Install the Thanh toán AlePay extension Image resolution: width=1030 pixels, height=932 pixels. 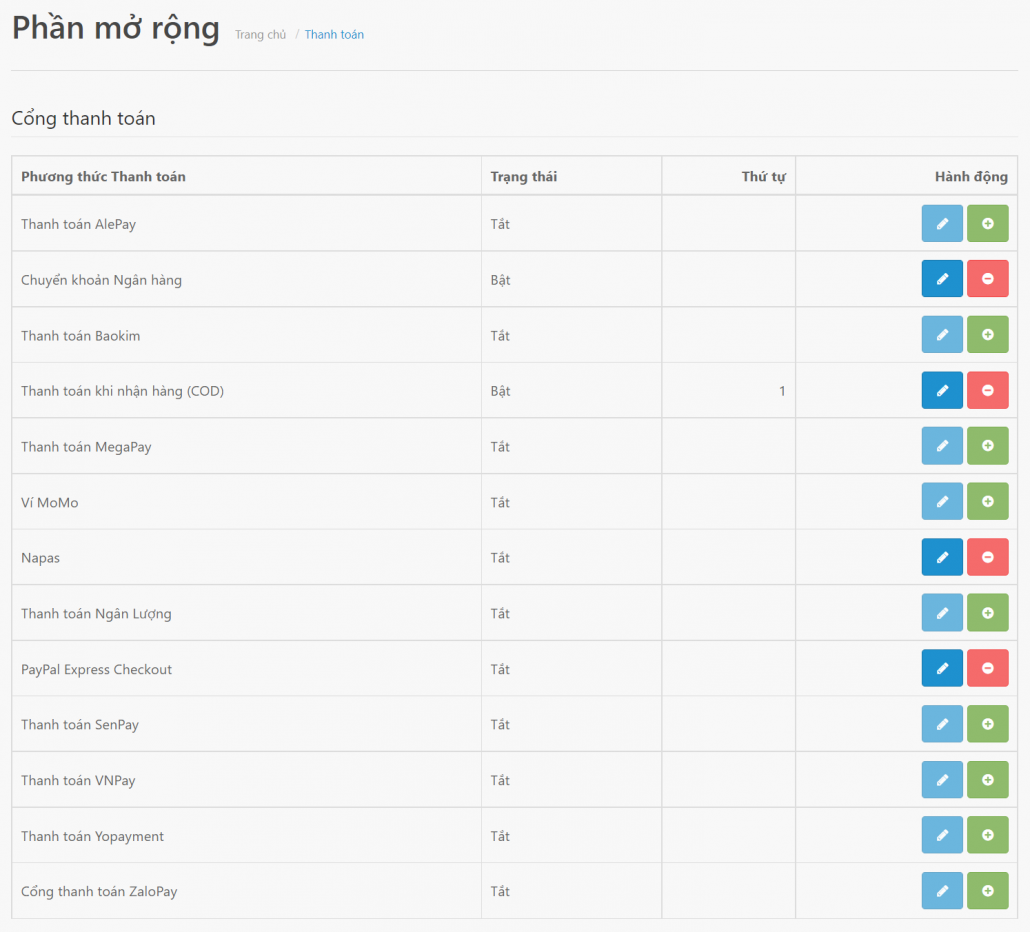pyautogui.click(x=987, y=223)
